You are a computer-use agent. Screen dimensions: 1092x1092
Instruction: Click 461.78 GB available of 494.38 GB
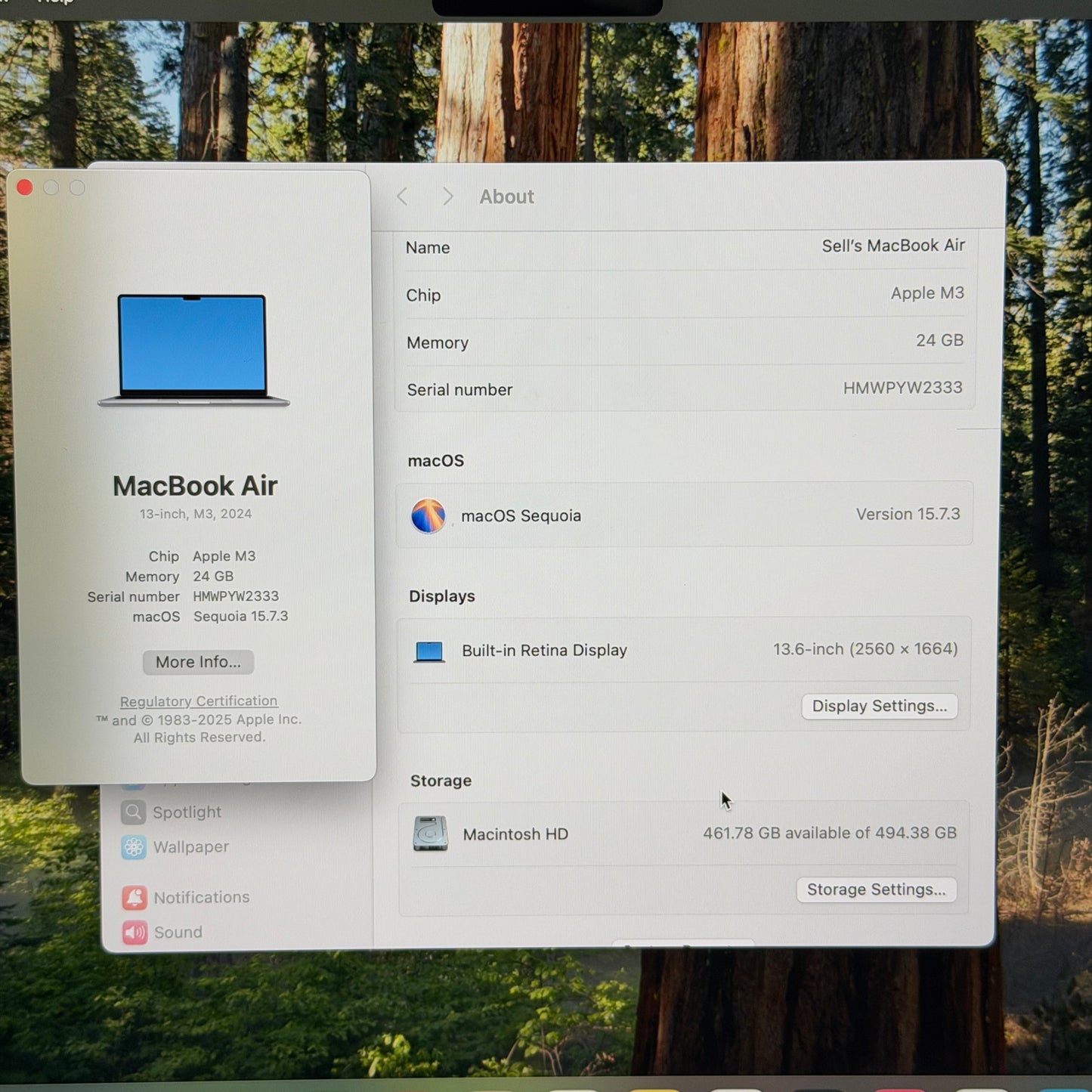coord(830,833)
